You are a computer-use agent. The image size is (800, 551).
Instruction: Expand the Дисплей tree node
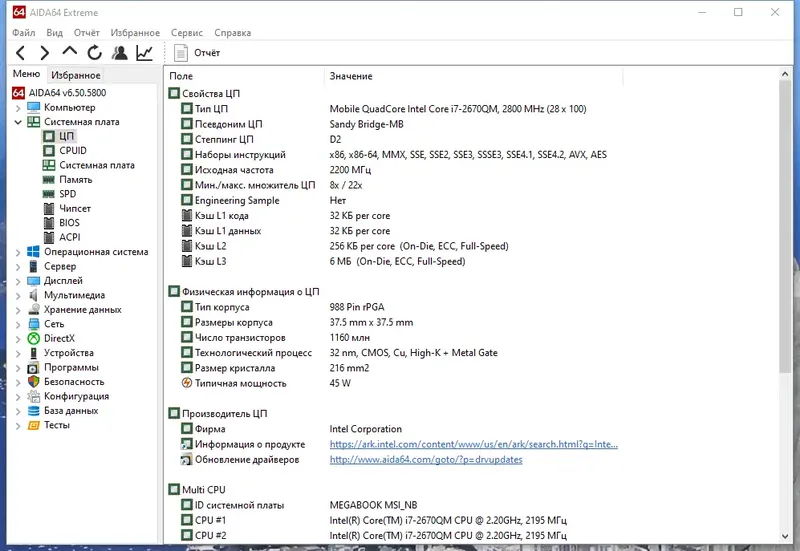click(x=18, y=281)
